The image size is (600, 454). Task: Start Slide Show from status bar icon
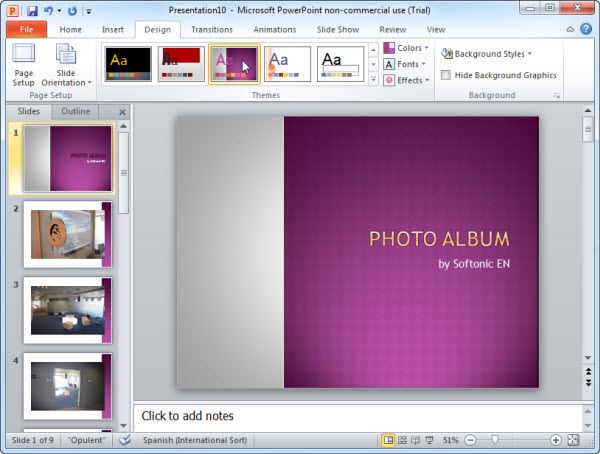(x=430, y=440)
